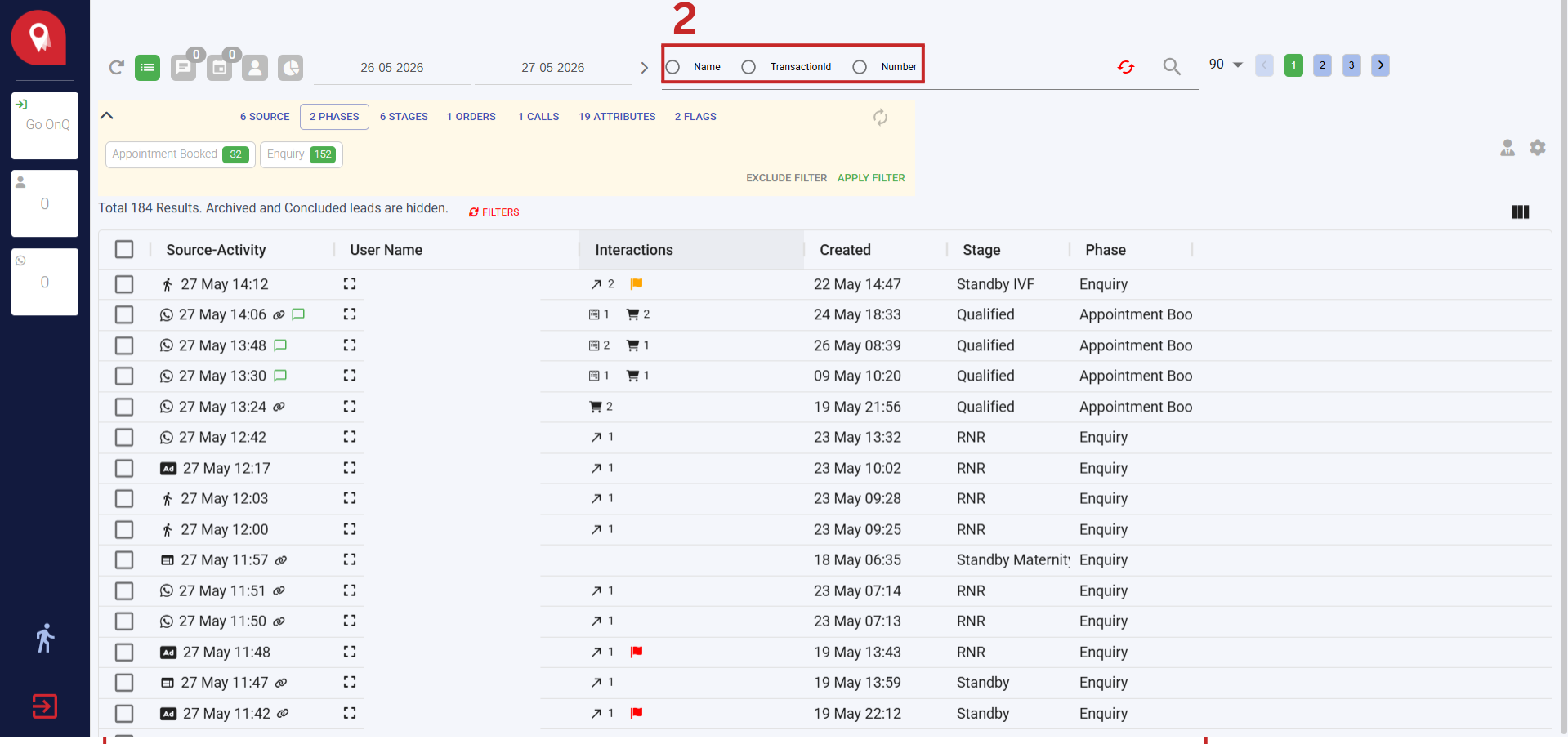Check the select-all header checkbox
1568x744 pixels.
point(124,249)
